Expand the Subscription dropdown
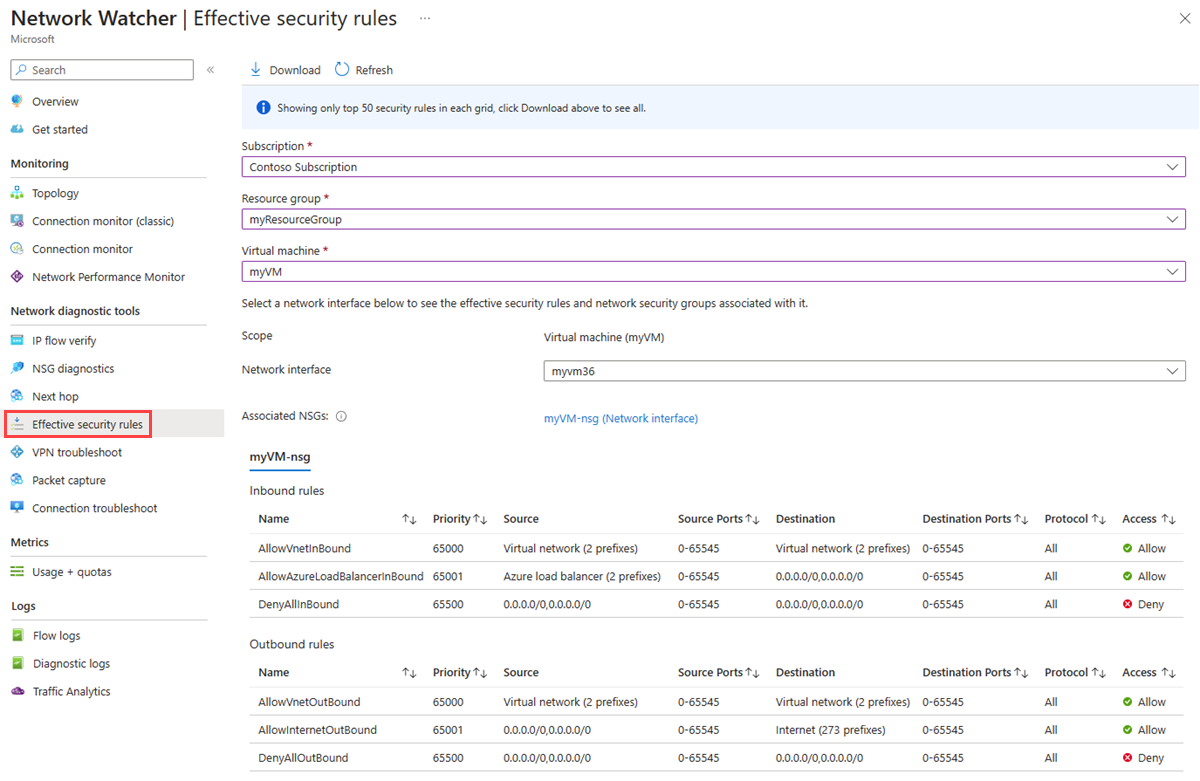This screenshot has width=1200, height=781. (x=713, y=167)
